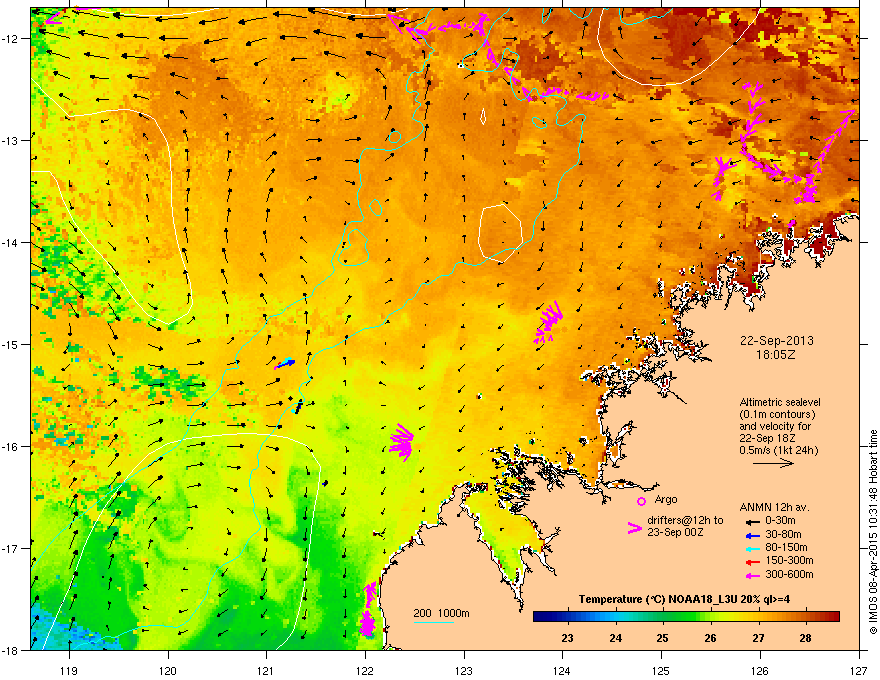Click the magenta 300-600m ANMN arrow legend symbol
This screenshot has height=680, width=880.
click(752, 575)
